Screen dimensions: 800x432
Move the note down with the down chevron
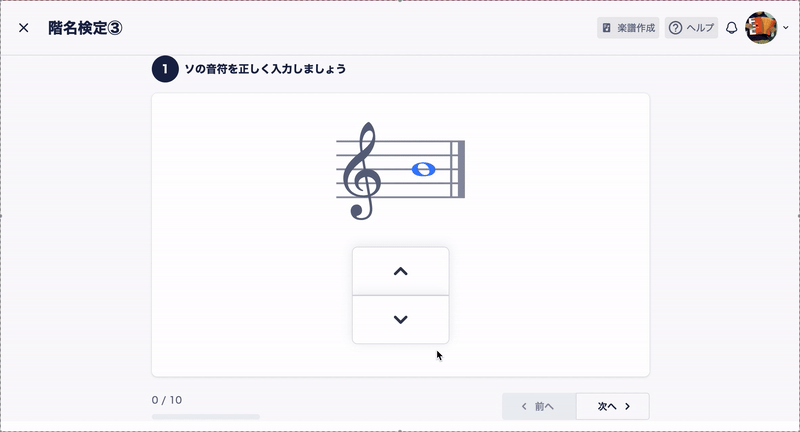tap(401, 320)
